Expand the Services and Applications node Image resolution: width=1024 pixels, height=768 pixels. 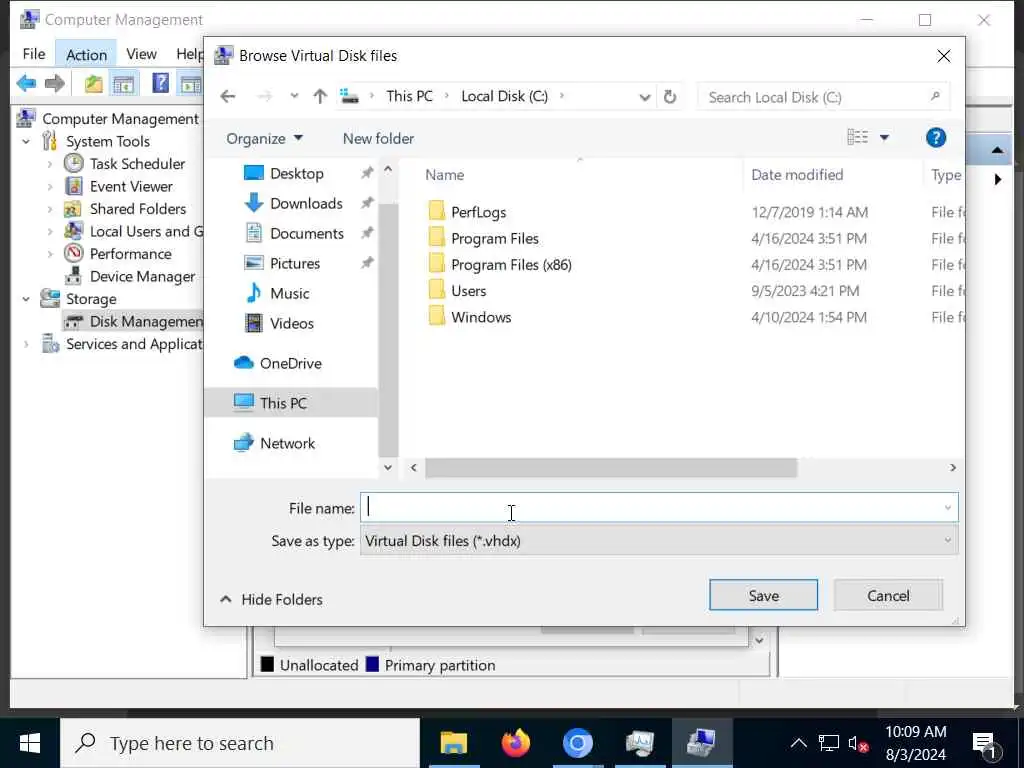point(25,344)
